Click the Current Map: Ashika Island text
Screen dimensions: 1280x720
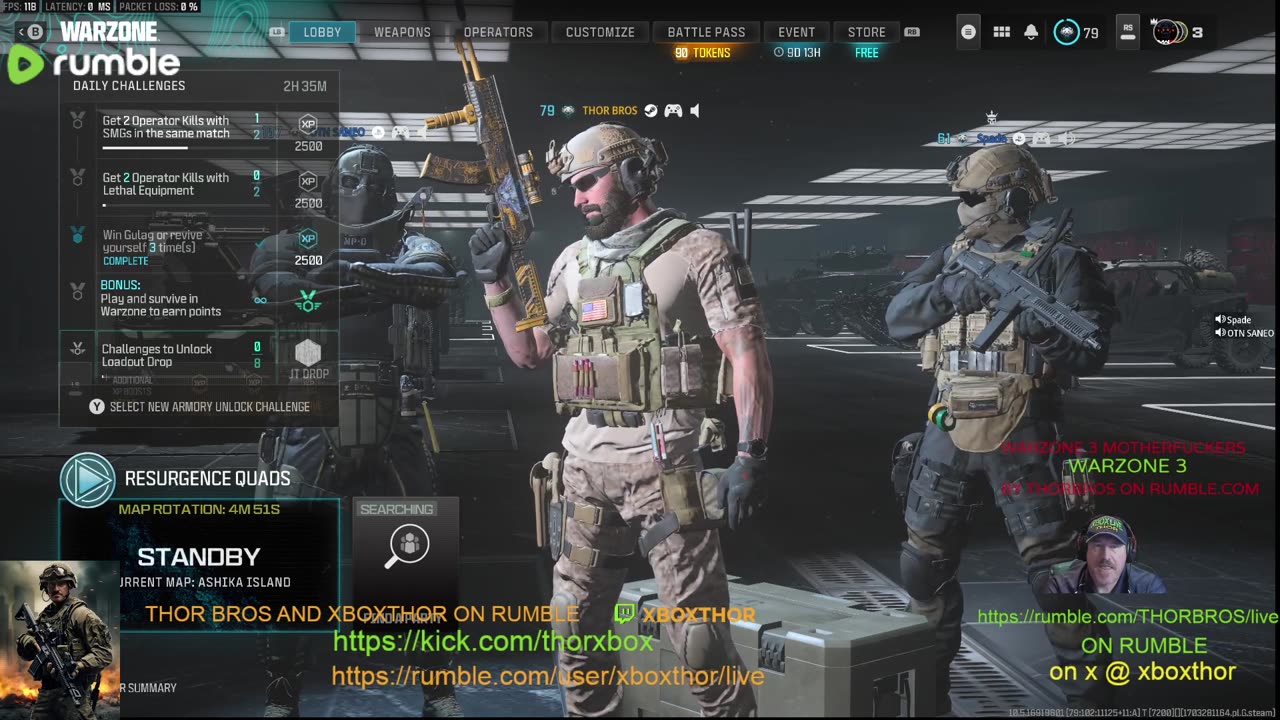click(205, 582)
